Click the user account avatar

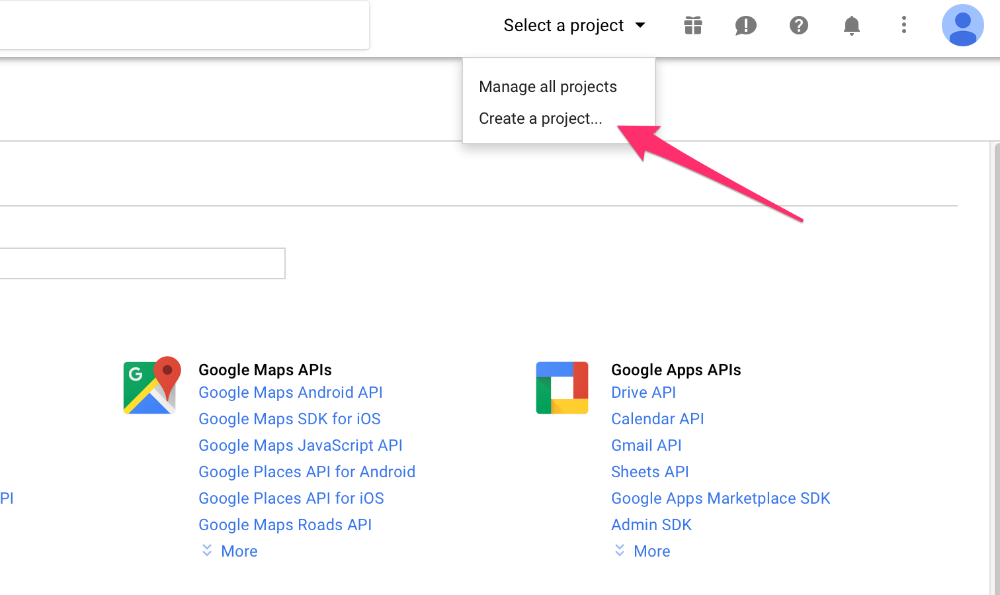click(x=962, y=26)
